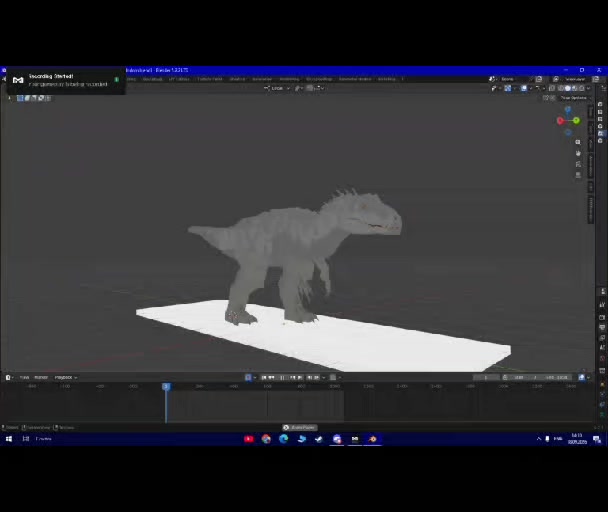The image size is (608, 512).
Task: Open the Windows Start menu
Action: pyautogui.click(x=9, y=439)
